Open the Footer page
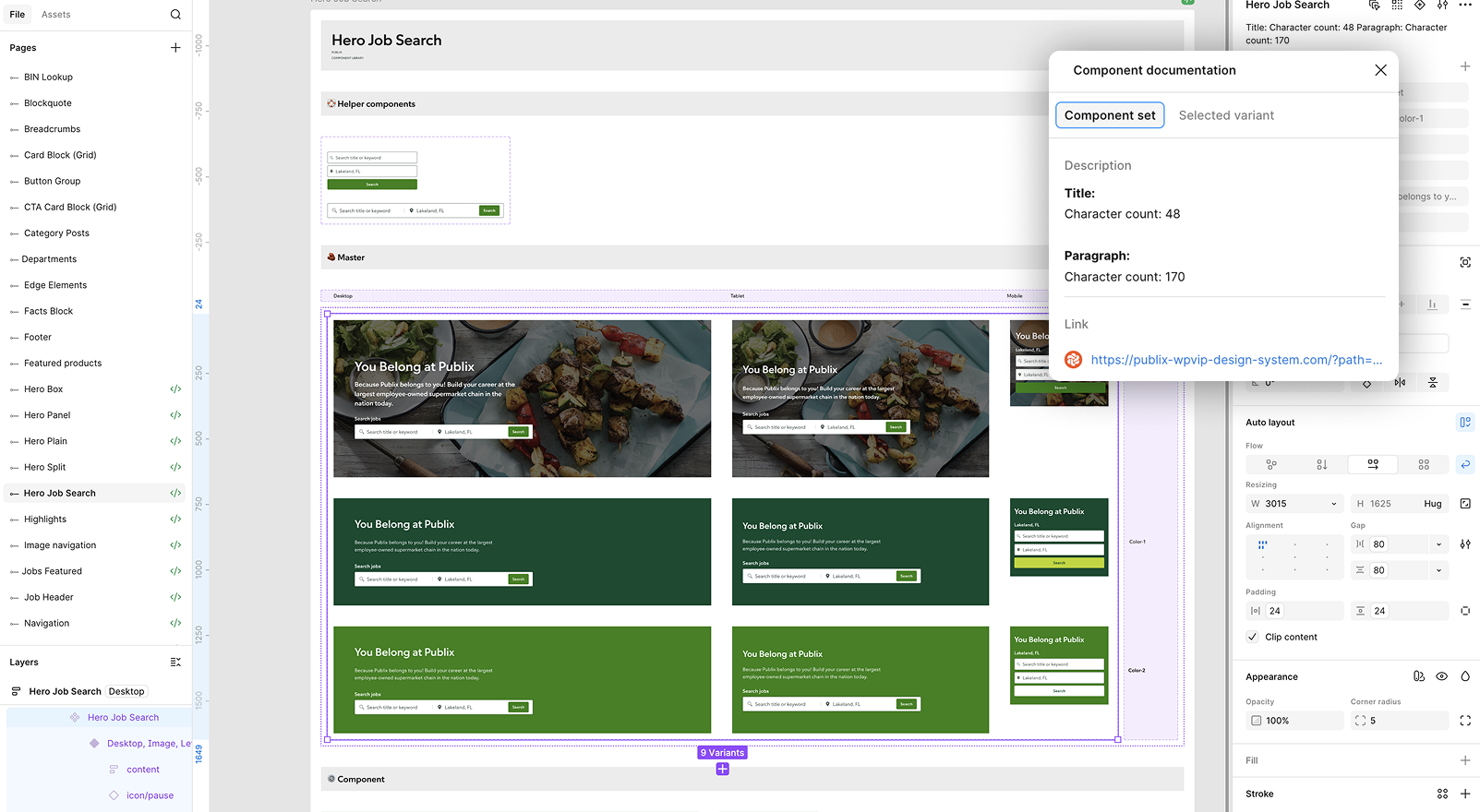Viewport: 1480px width, 812px height. (x=38, y=338)
